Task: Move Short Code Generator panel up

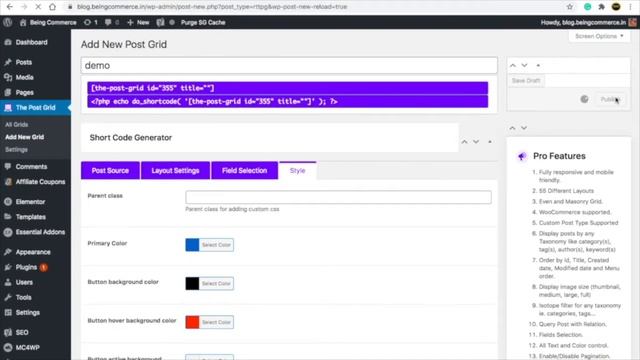Action: pos(464,142)
